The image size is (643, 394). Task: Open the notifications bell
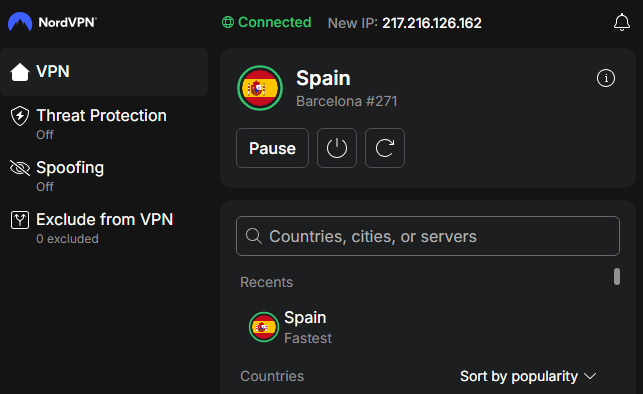pyautogui.click(x=622, y=22)
